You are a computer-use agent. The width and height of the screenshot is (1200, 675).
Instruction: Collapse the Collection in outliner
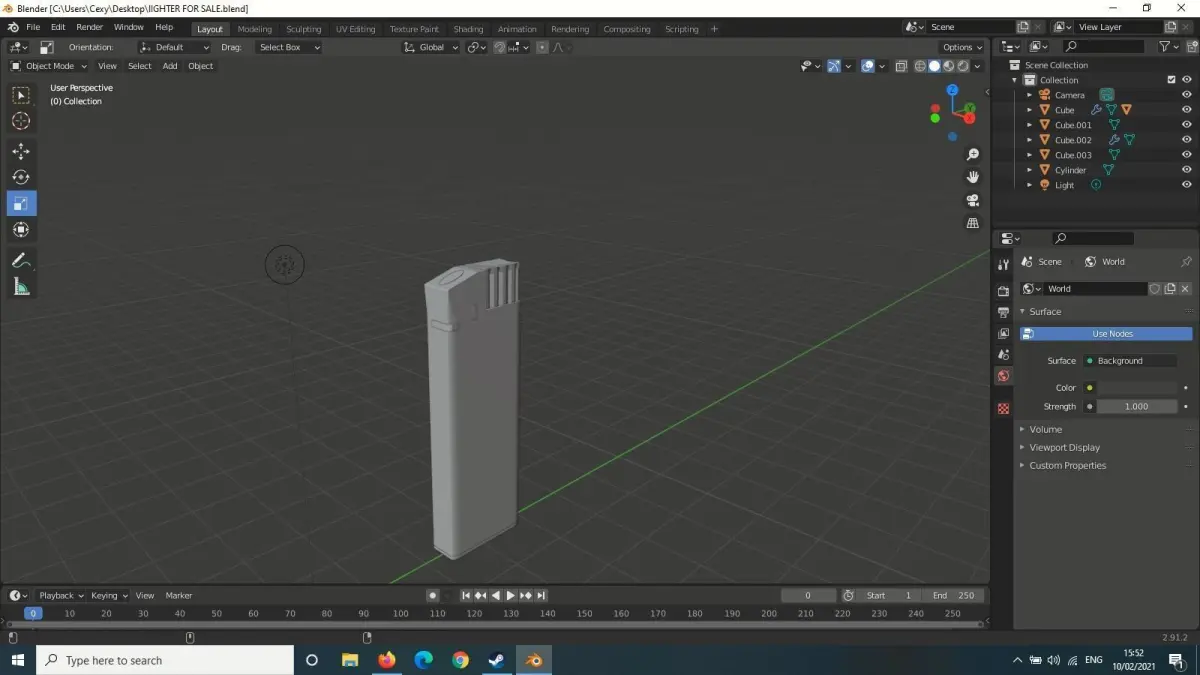pyautogui.click(x=1016, y=80)
